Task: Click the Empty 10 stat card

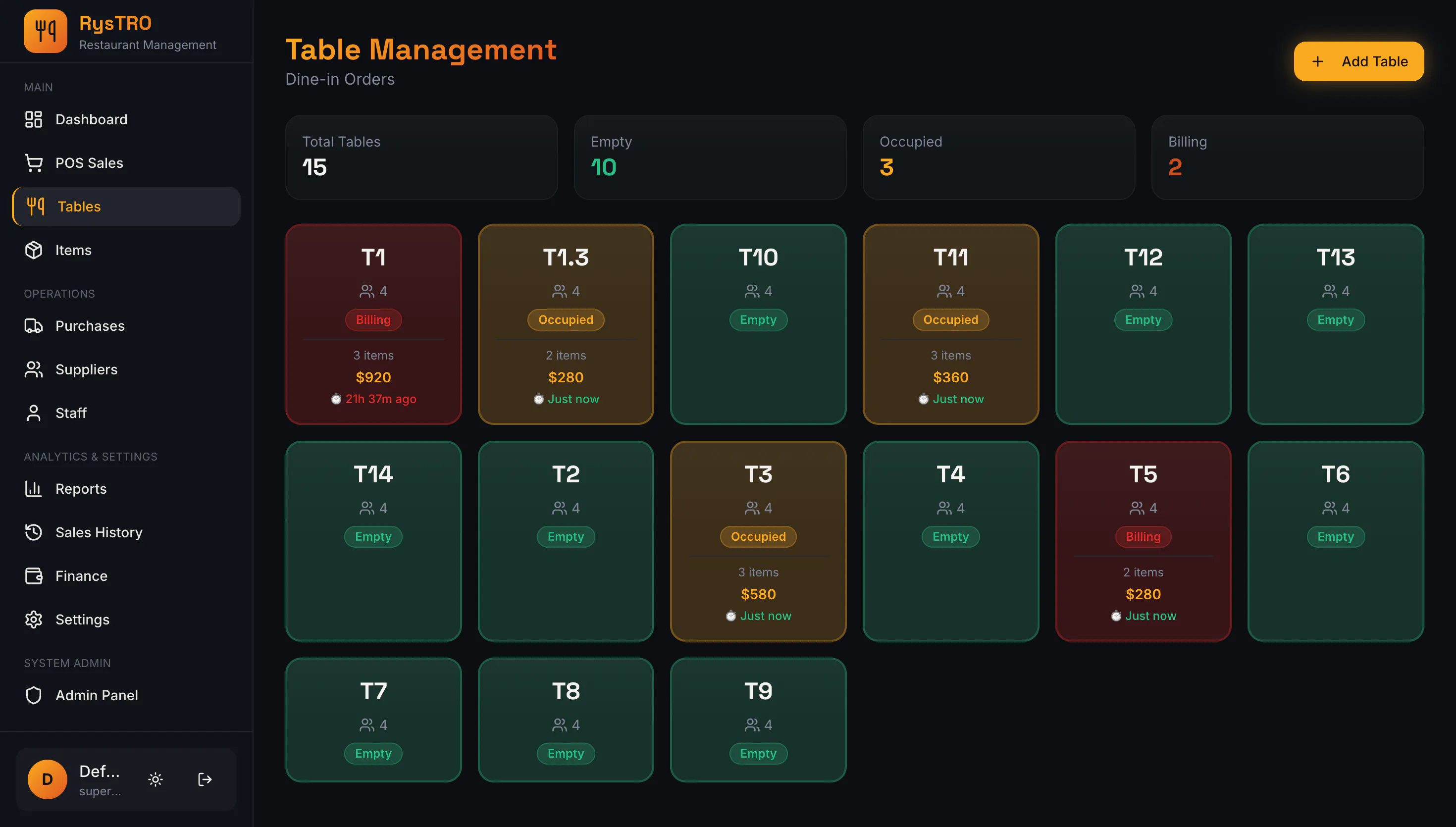Action: [710, 157]
